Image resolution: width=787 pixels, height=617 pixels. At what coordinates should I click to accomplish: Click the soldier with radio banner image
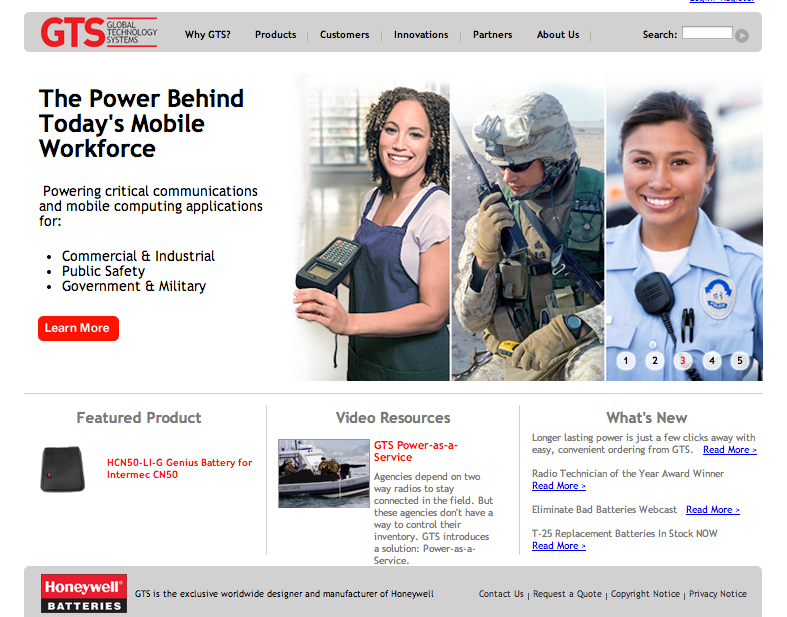coord(528,228)
